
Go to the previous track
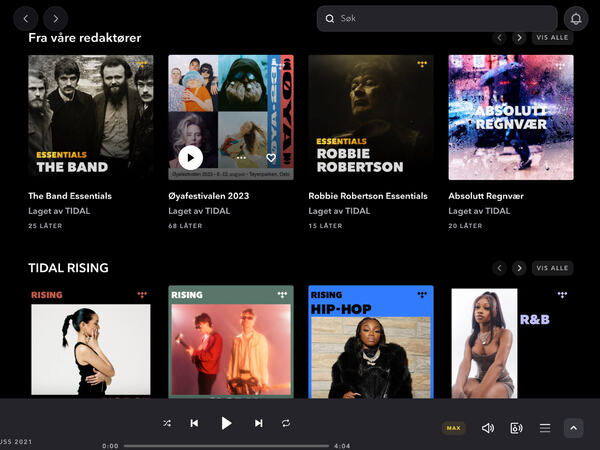[194, 423]
